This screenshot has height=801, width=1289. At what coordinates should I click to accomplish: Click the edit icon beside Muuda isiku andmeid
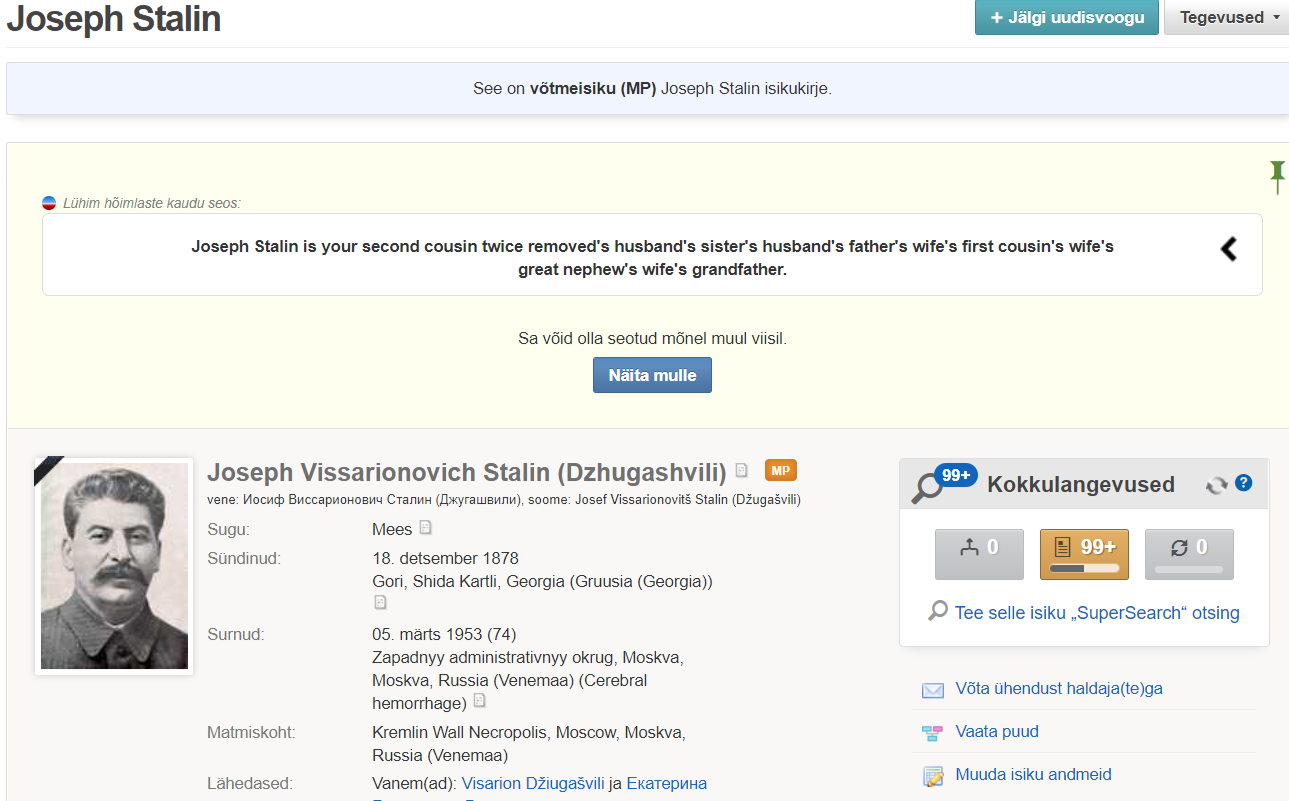pyautogui.click(x=932, y=776)
